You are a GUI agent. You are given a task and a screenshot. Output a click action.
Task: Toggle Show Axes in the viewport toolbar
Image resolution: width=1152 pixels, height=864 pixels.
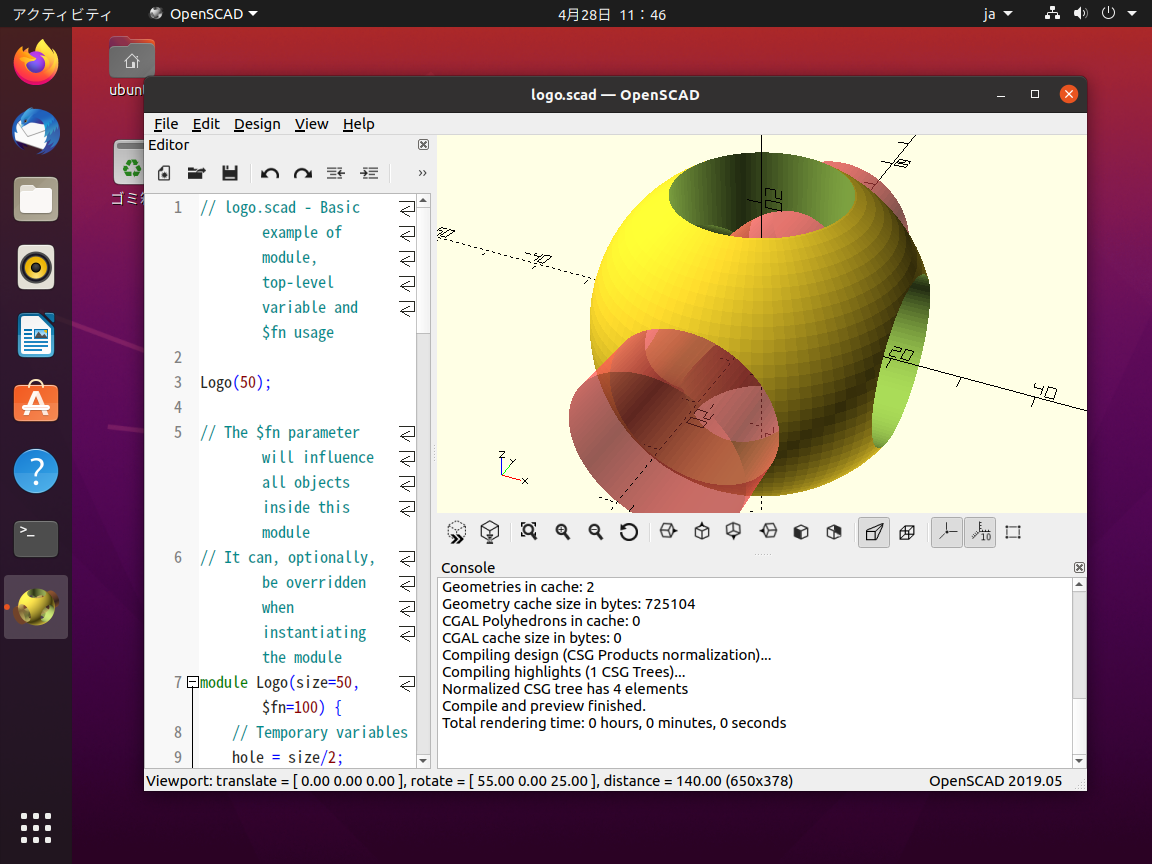click(x=947, y=532)
